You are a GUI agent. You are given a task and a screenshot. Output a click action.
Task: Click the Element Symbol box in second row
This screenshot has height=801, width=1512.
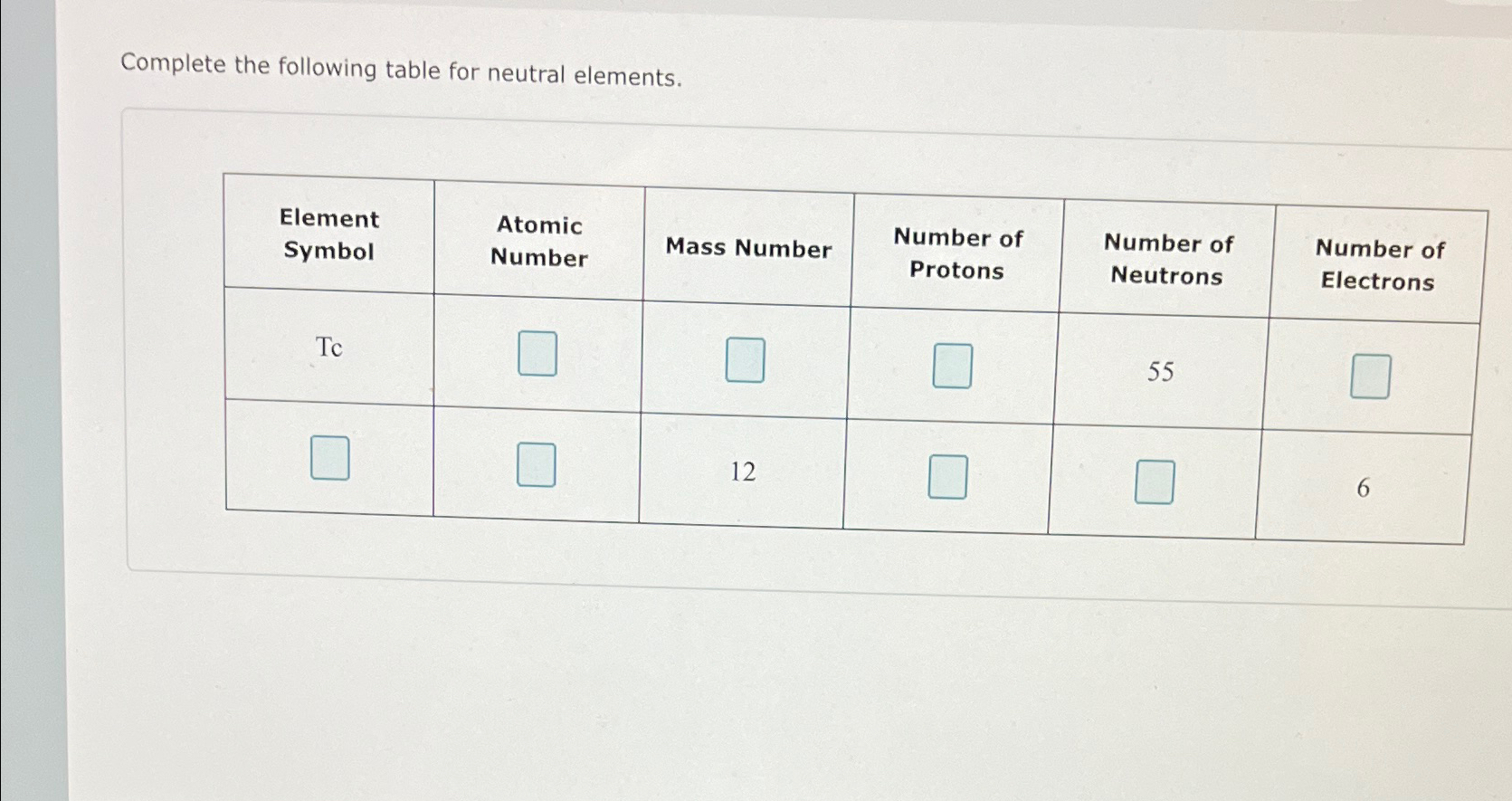[x=329, y=458]
